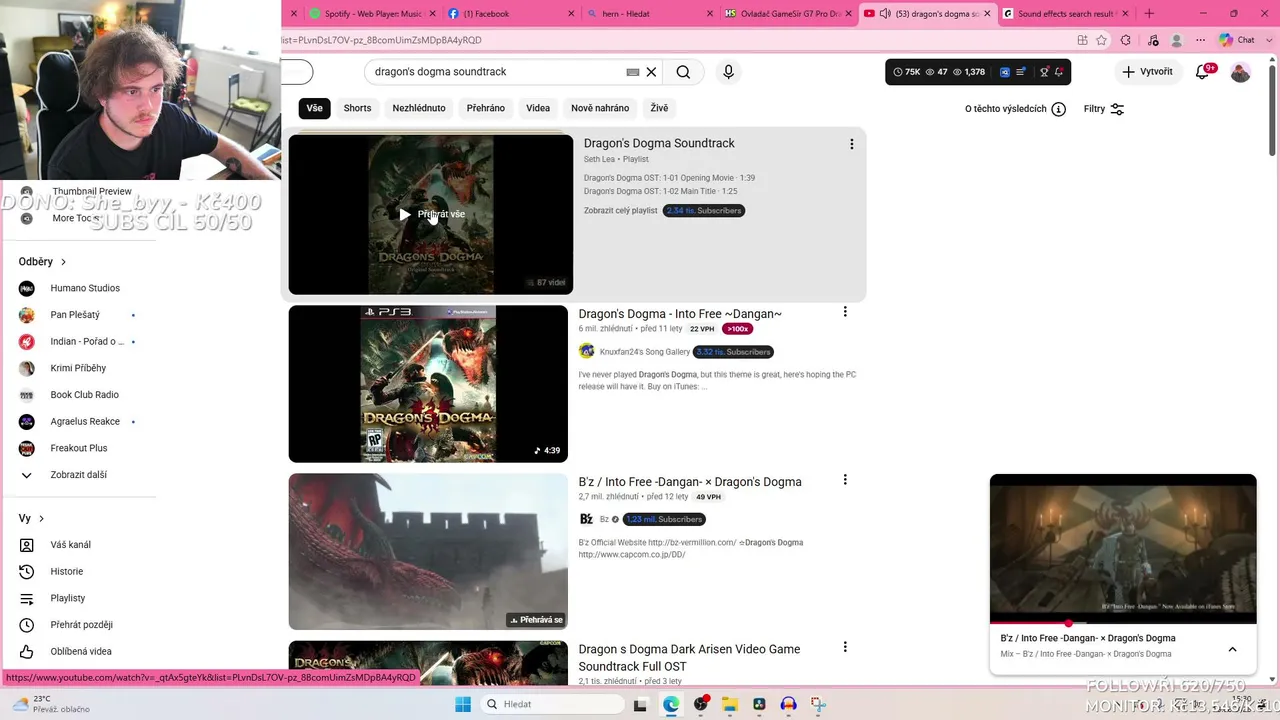This screenshot has width=1280, height=720.
Task: Clear the search box with the X icon
Action: pyautogui.click(x=651, y=72)
